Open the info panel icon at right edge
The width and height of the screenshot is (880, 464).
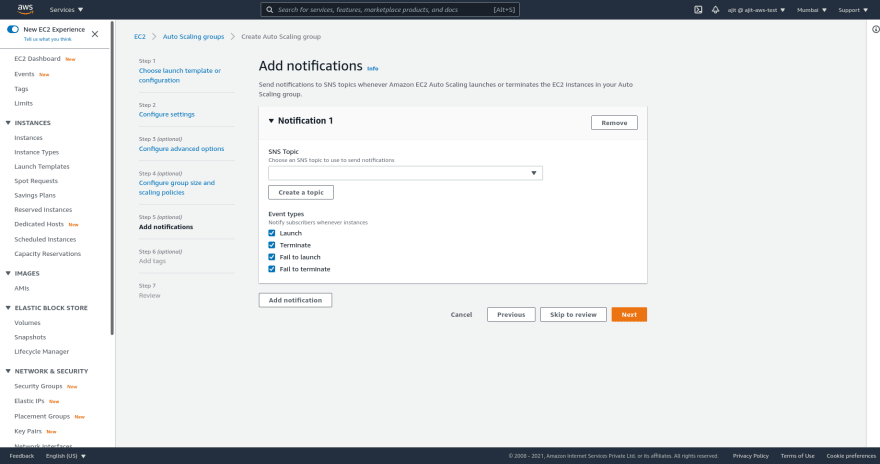876,29
